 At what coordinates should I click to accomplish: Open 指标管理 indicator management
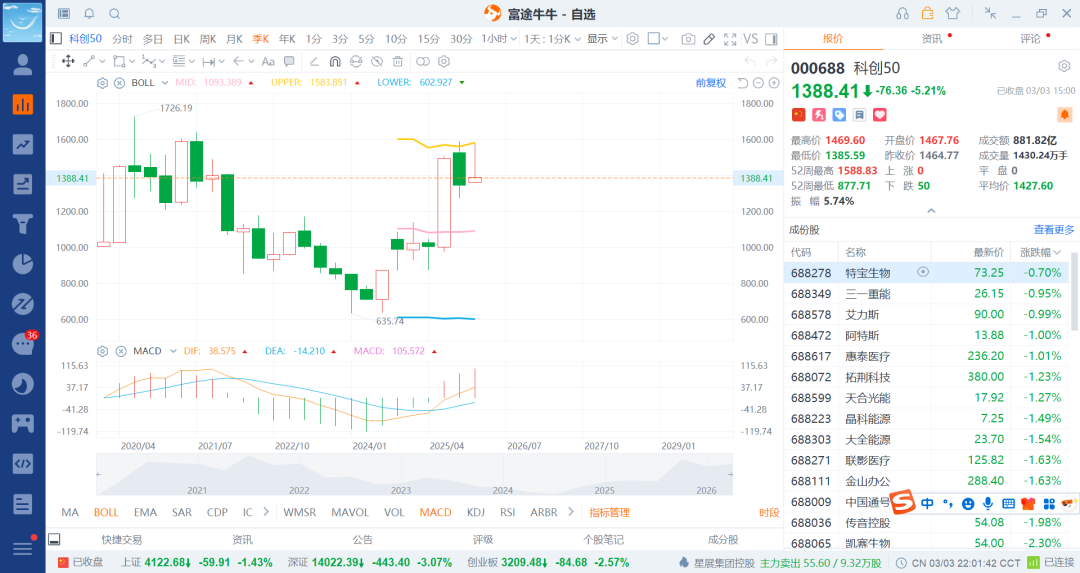pos(609,512)
